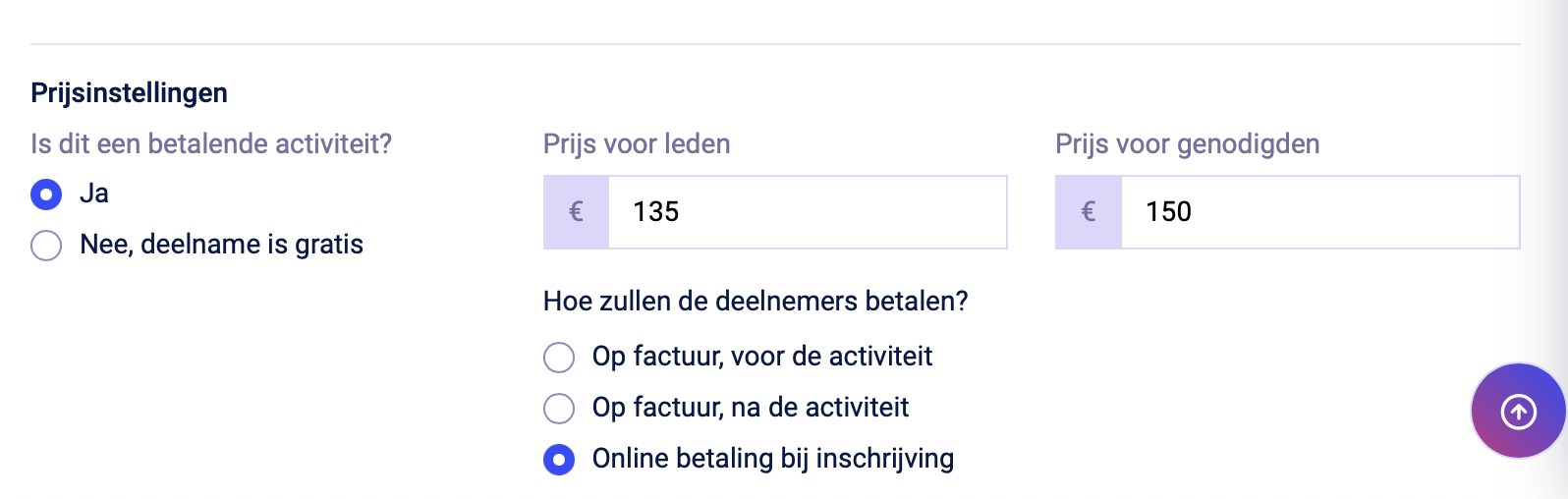Click the "Prijs voor genodigden" field label

point(1187,144)
